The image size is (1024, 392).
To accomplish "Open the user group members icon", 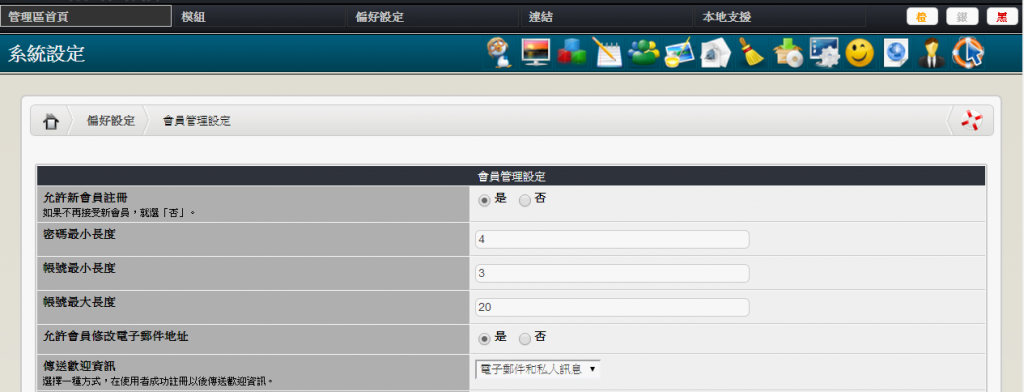I will tap(643, 53).
